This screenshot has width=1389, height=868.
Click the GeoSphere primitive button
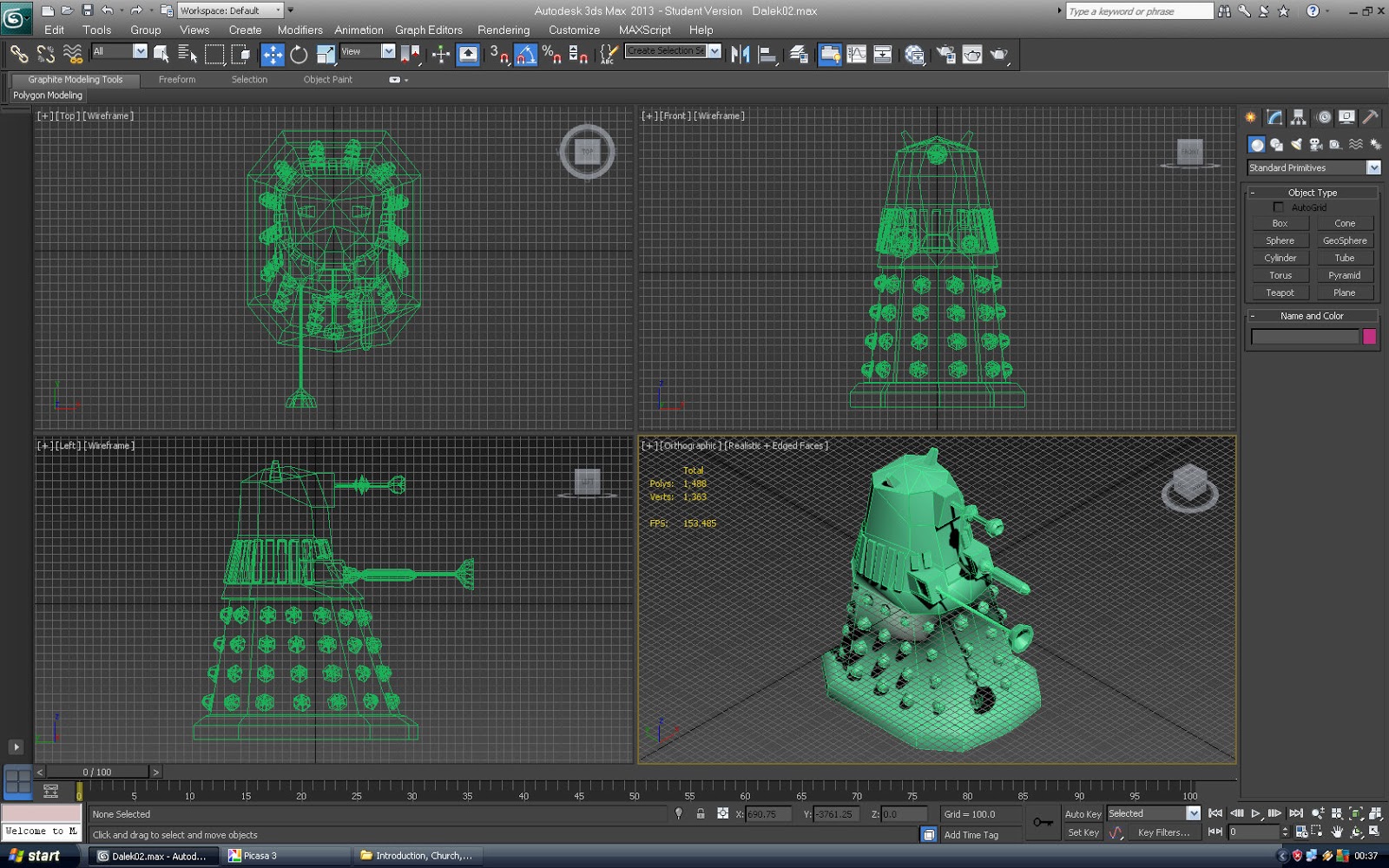1345,240
